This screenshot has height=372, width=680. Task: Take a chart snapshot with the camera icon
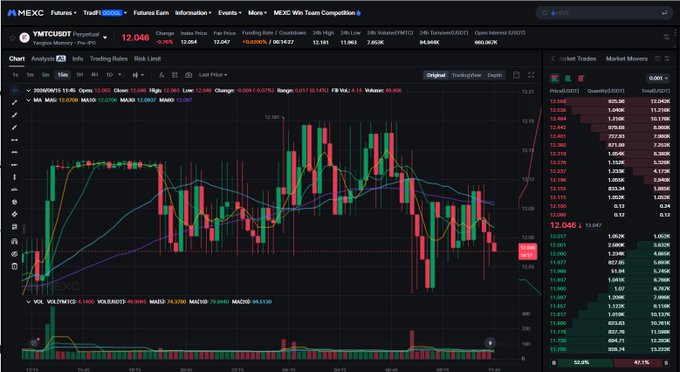[x=188, y=75]
